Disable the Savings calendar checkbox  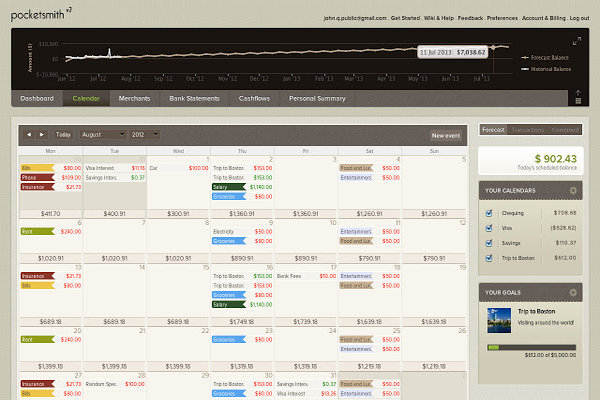488,243
